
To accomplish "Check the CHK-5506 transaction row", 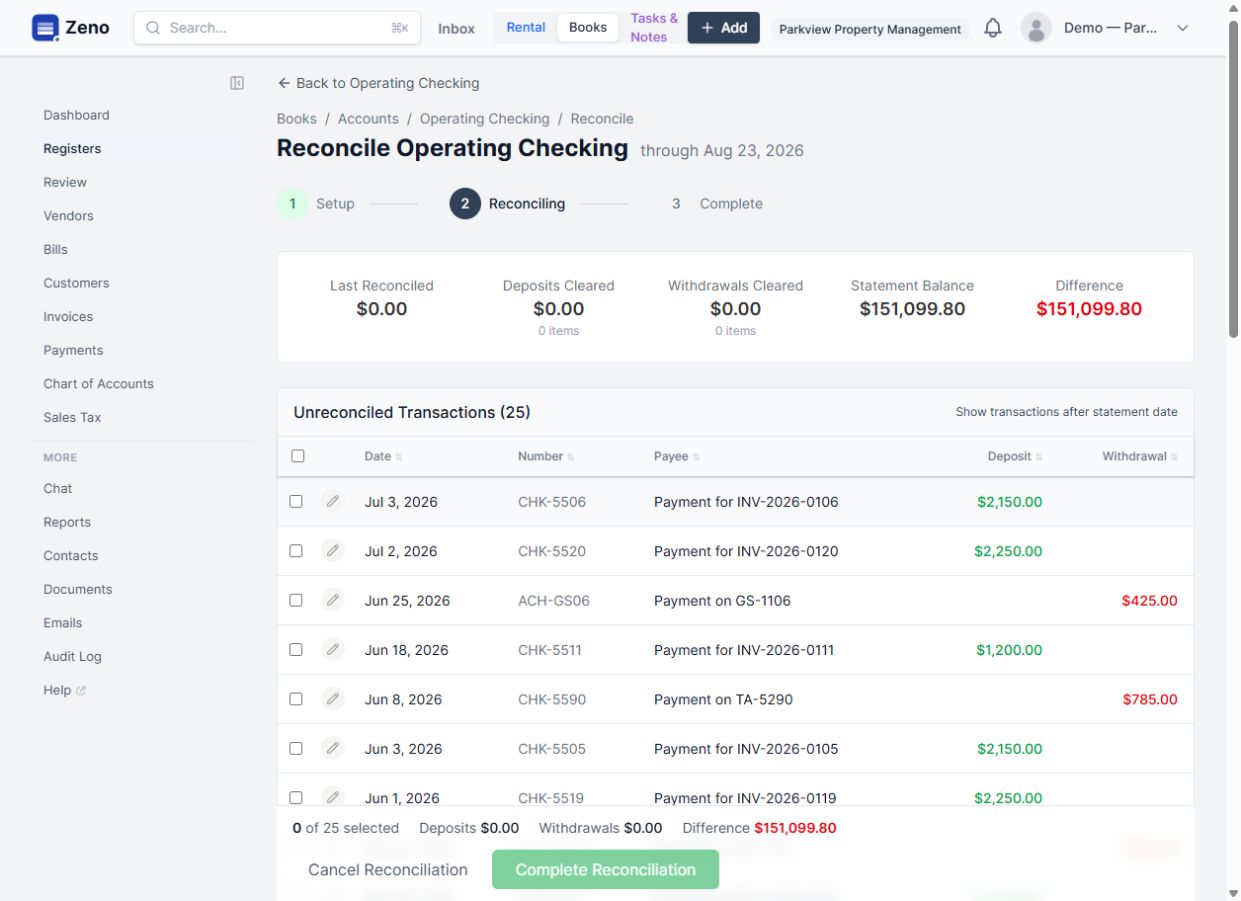I will pos(296,502).
